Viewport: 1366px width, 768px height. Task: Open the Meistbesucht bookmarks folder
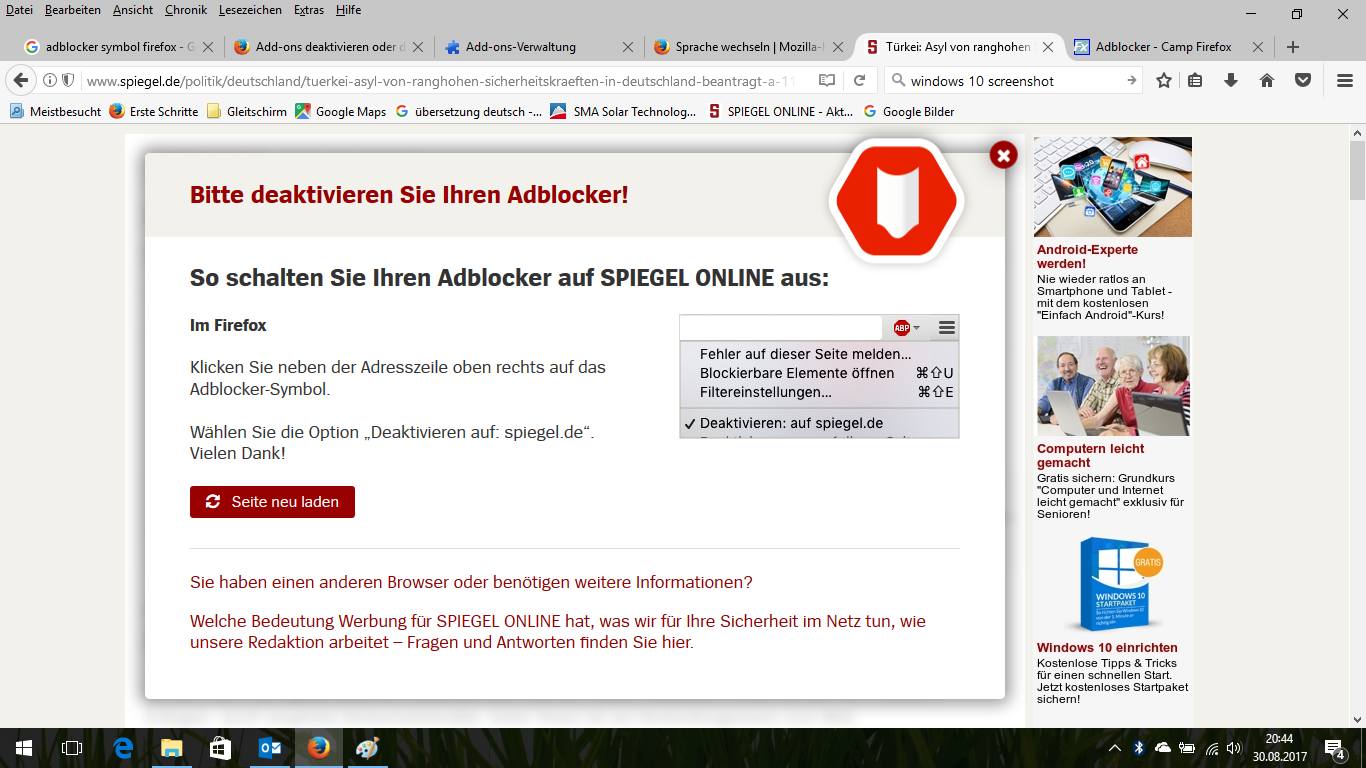point(56,111)
